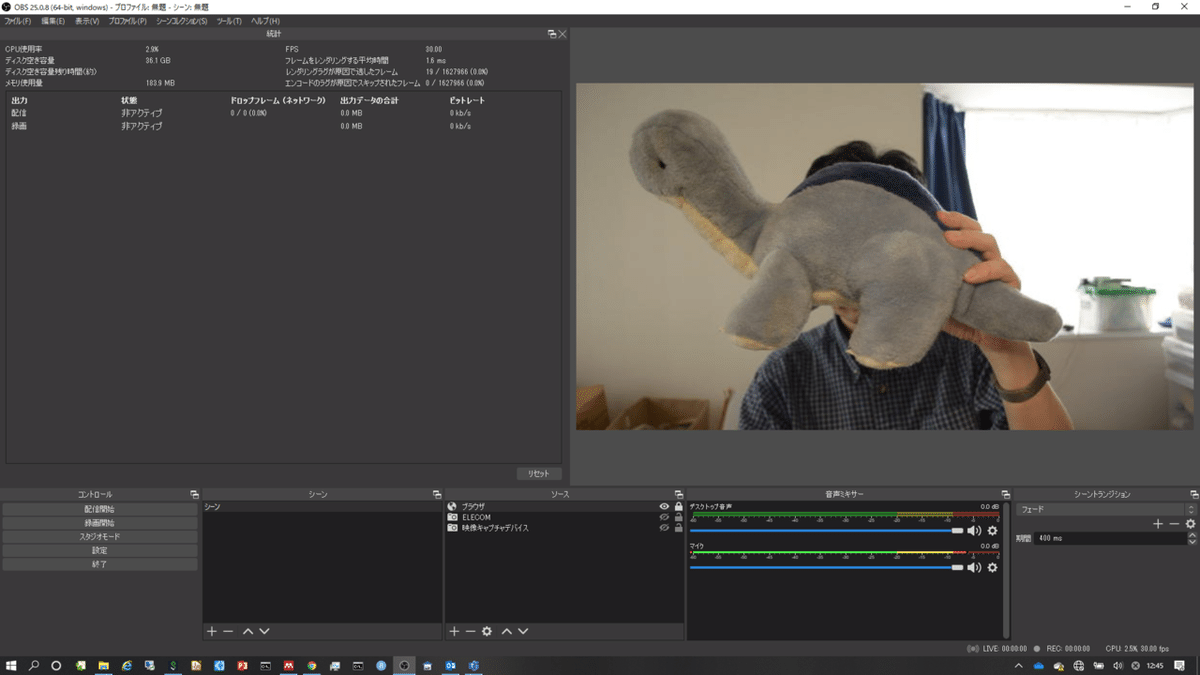The image size is (1200, 675).
Task: Open taskbar volume tray icon
Action: [1118, 665]
